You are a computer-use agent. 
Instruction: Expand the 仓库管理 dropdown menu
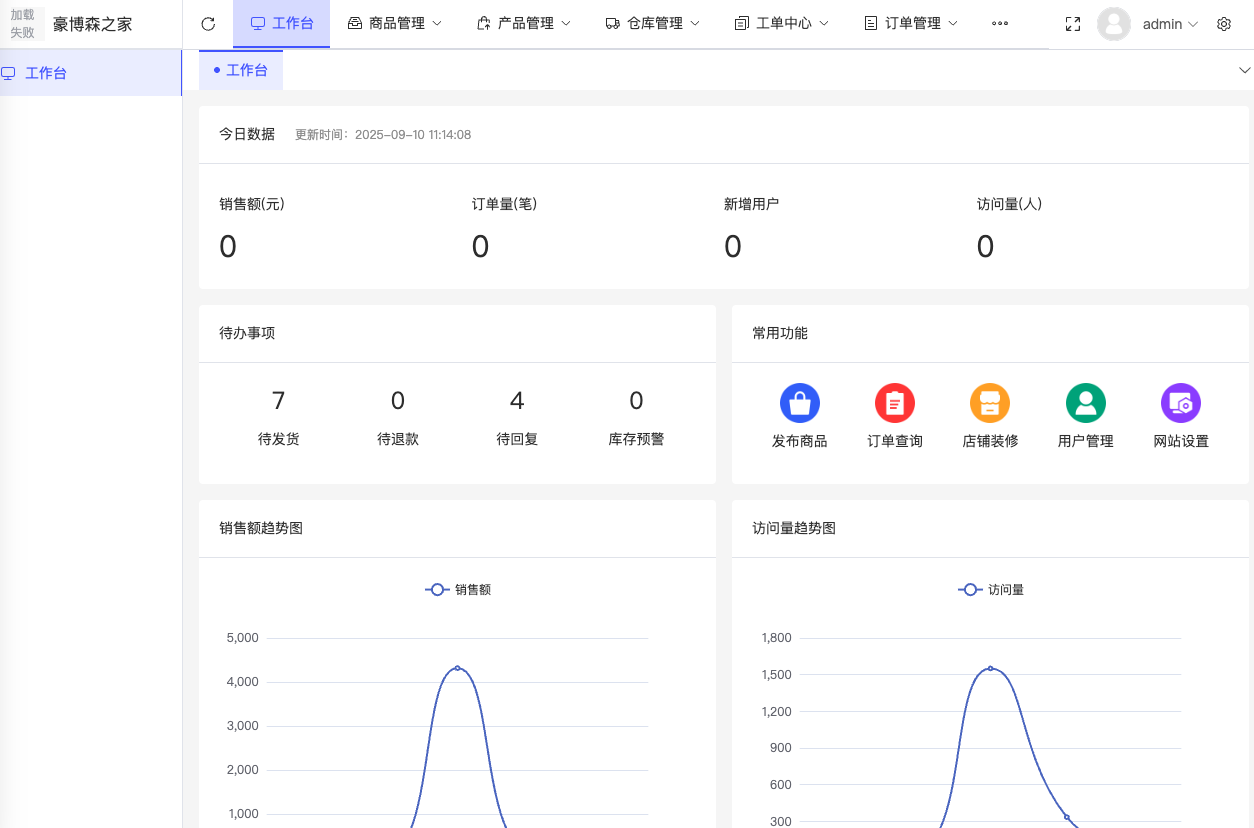tap(653, 24)
